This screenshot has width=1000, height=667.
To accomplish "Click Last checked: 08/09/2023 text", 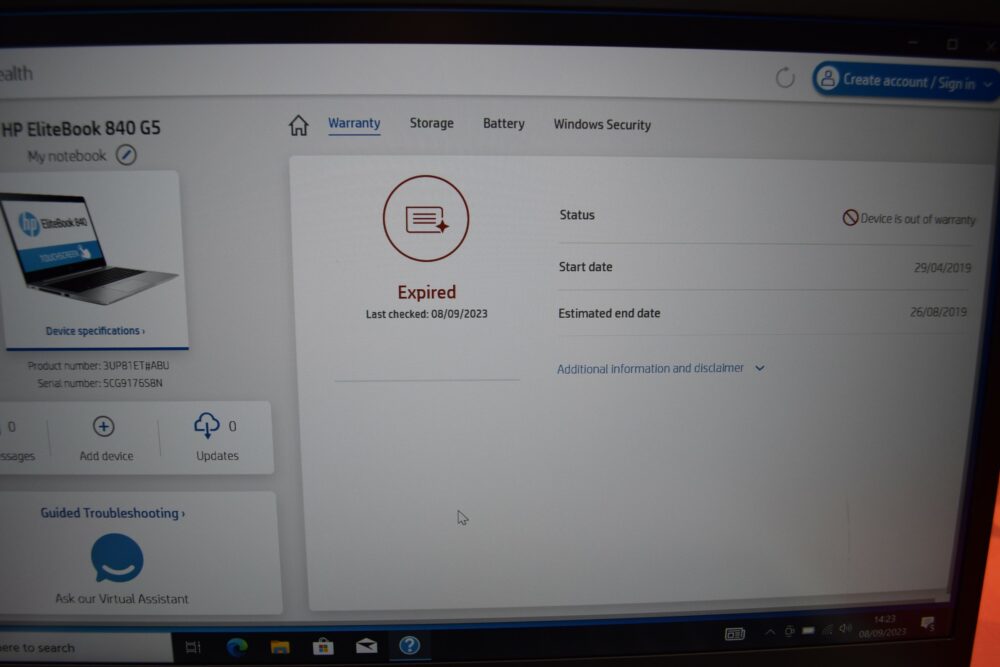I will [427, 314].
